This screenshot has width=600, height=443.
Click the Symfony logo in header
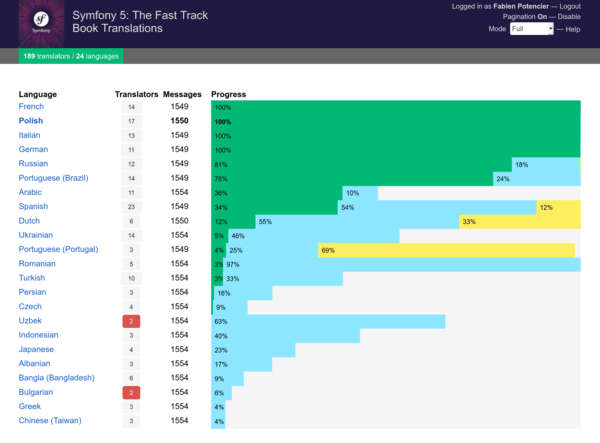click(x=41, y=24)
